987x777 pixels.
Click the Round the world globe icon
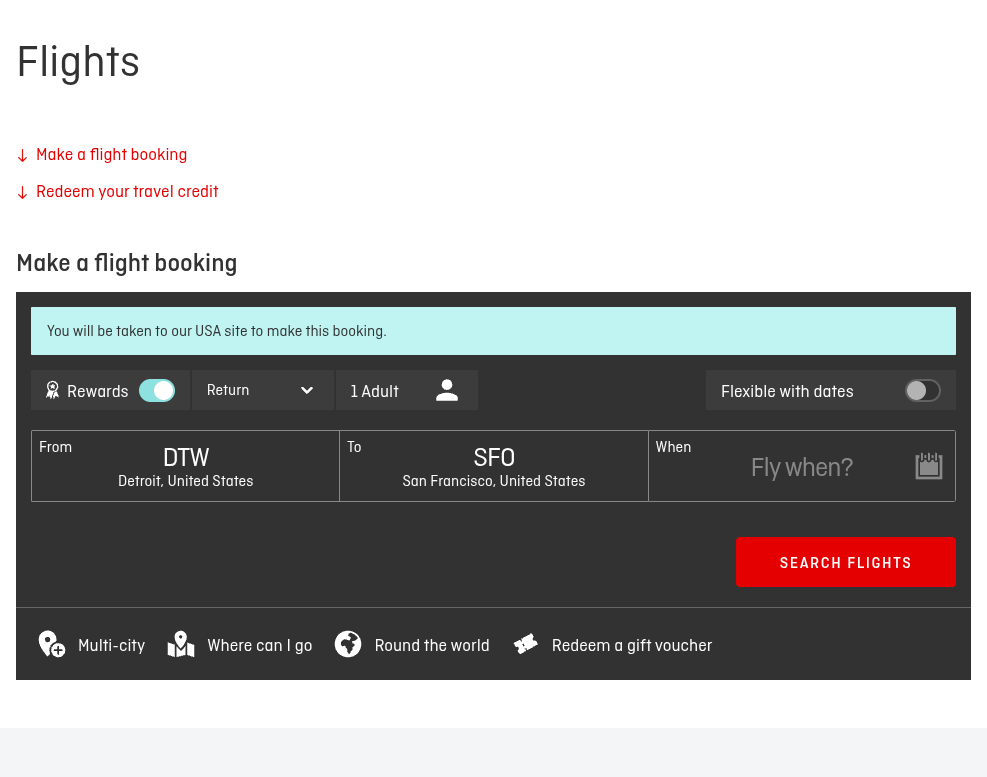[x=348, y=644]
